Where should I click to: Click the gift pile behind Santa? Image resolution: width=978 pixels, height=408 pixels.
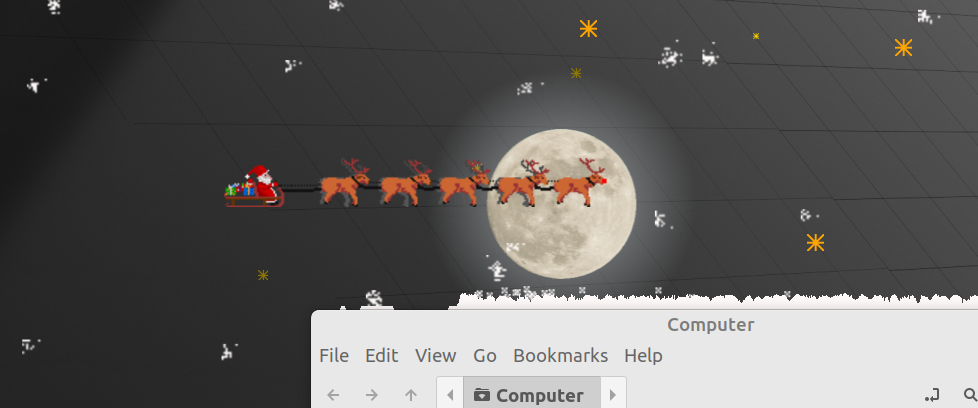[x=240, y=188]
